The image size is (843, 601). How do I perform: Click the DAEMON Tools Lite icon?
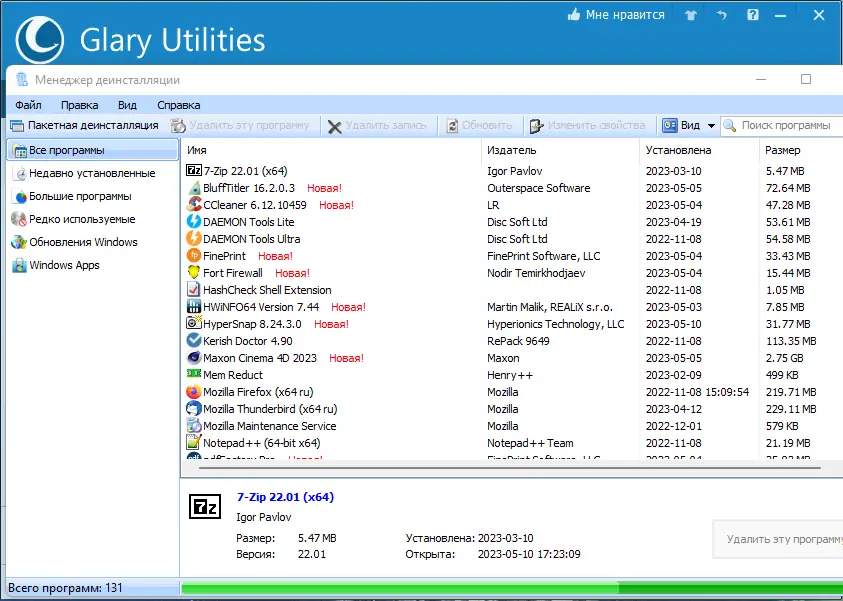click(194, 221)
